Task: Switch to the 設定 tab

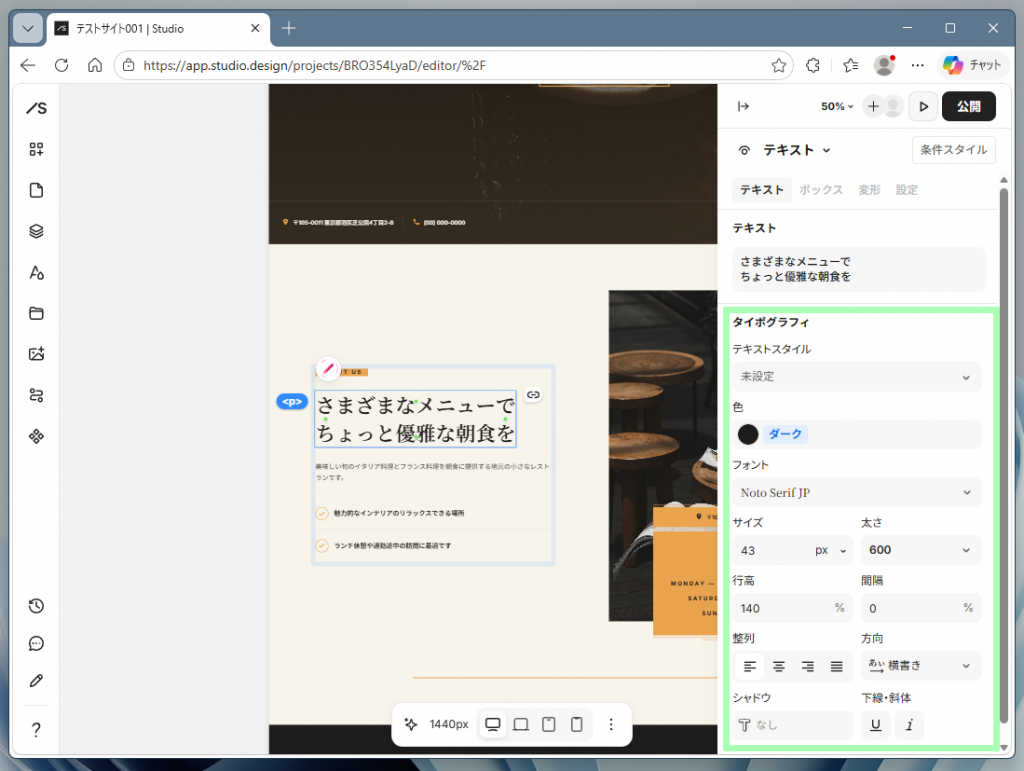Action: [x=906, y=190]
